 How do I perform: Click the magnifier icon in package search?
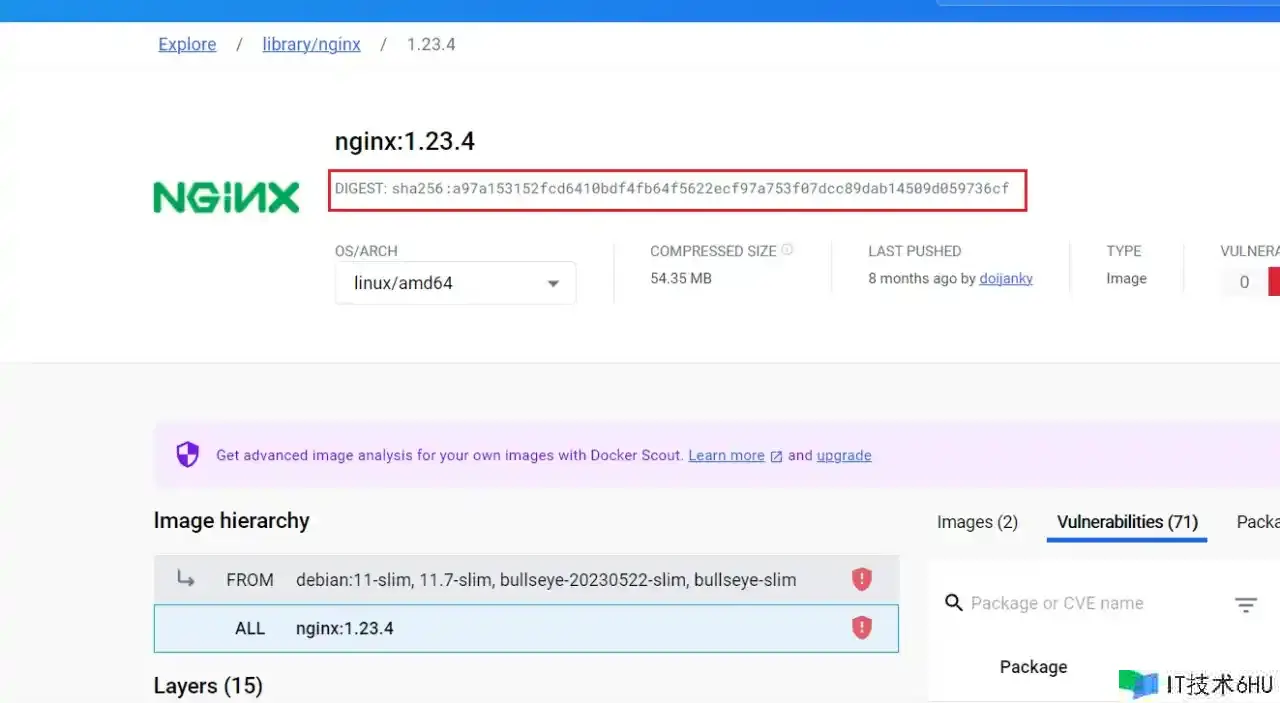pyautogui.click(x=954, y=603)
